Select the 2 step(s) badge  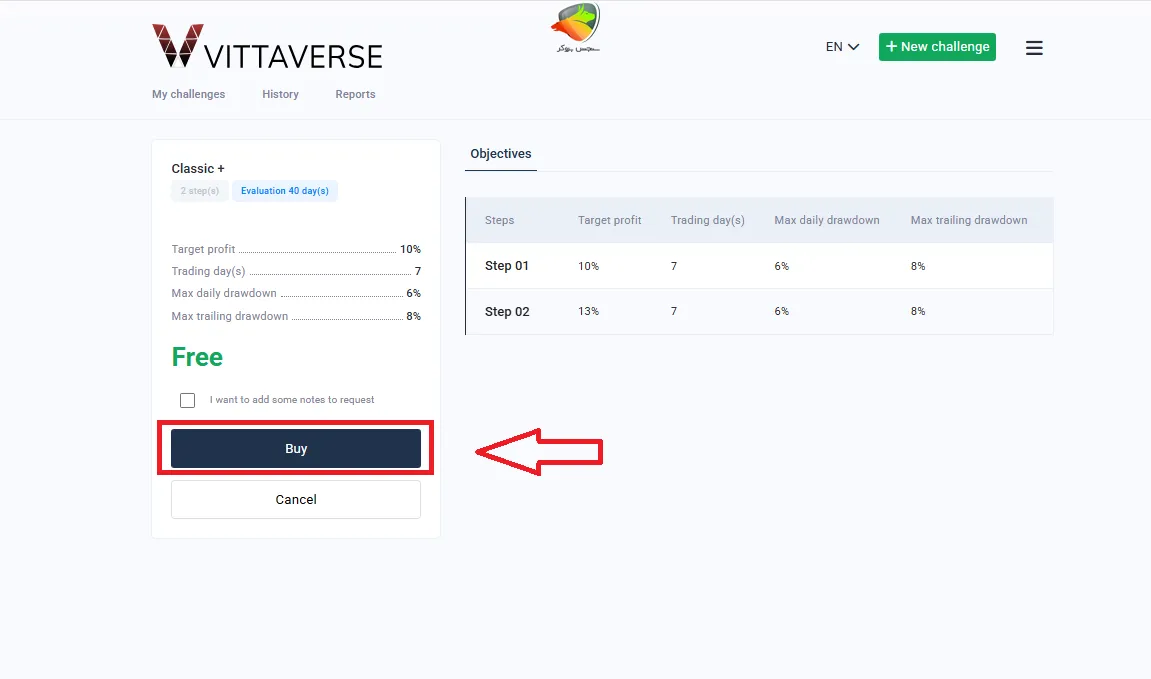tap(198, 190)
